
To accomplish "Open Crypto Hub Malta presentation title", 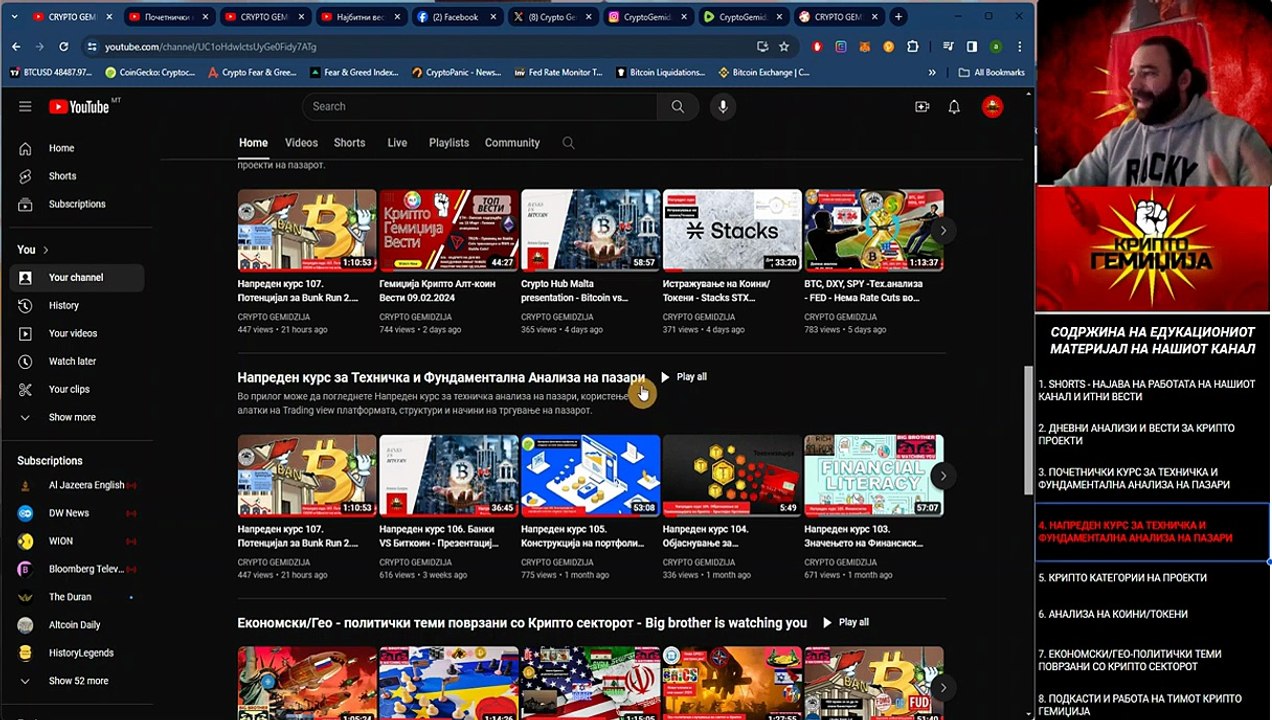I will (575, 291).
